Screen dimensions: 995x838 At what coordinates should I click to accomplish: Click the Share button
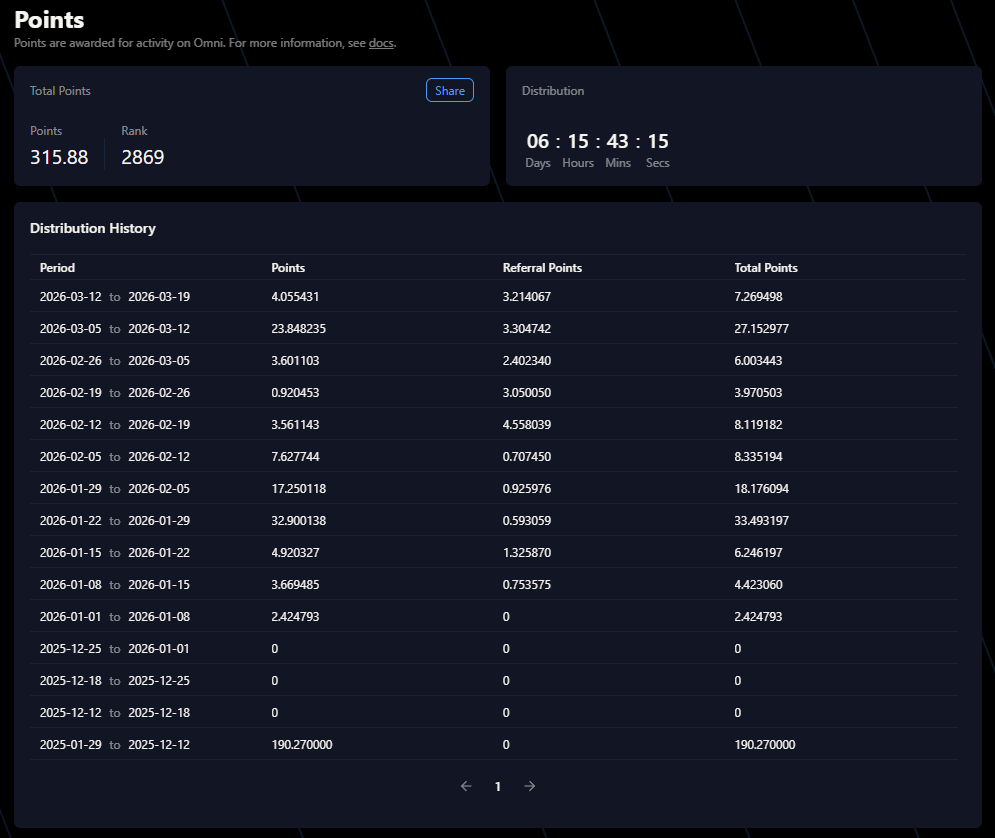pos(449,90)
